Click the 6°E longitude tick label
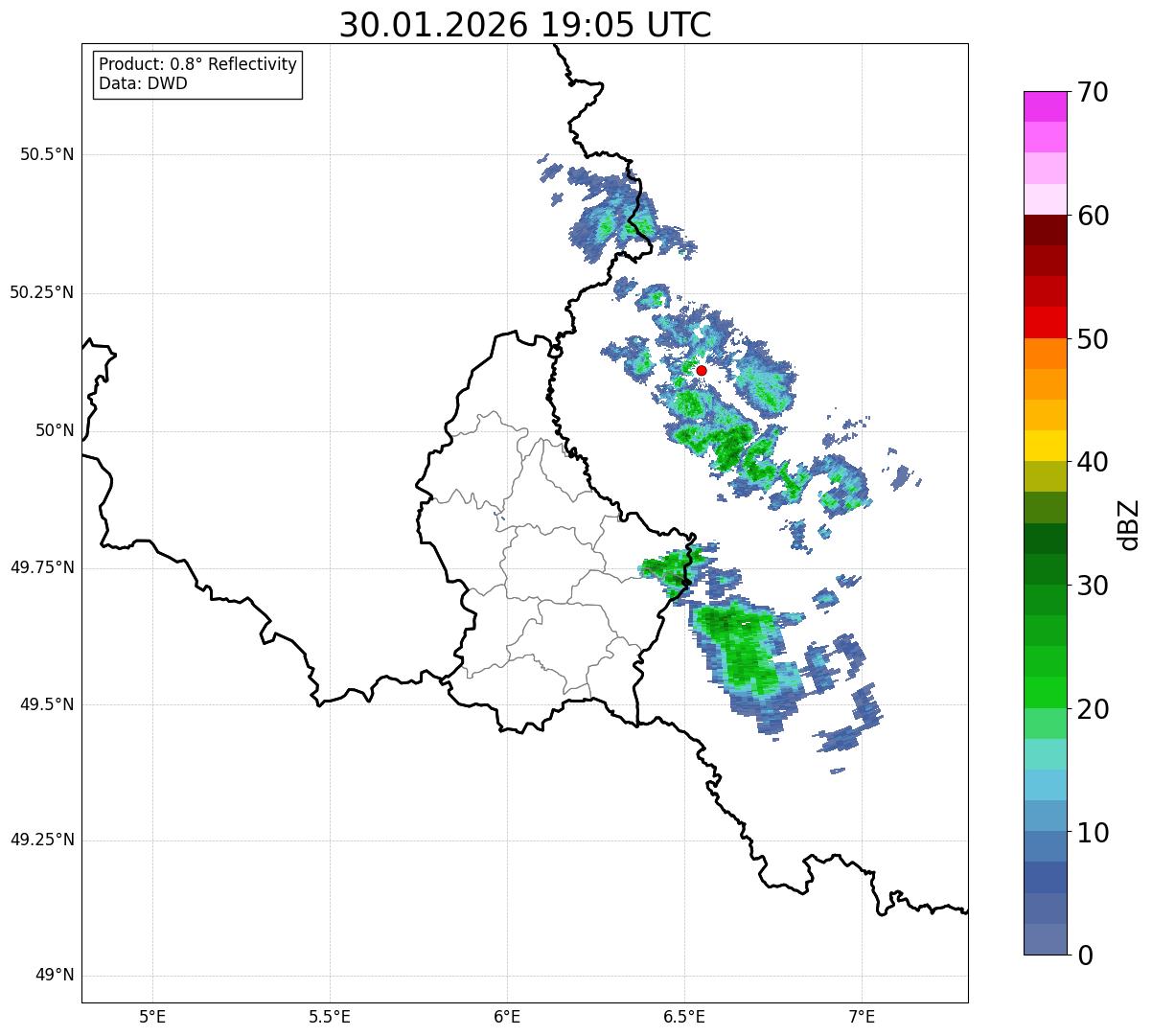 tap(507, 1017)
